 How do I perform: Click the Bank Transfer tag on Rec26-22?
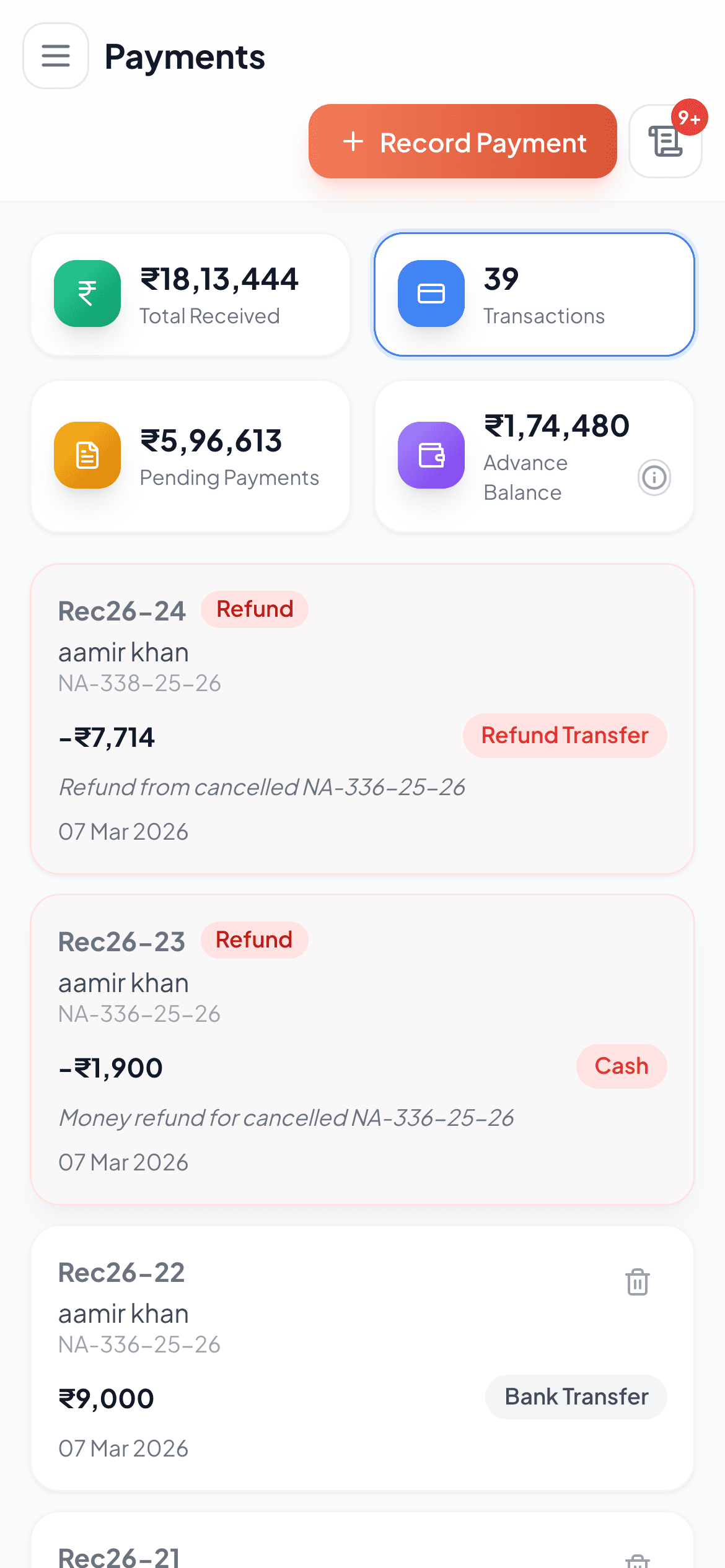click(x=576, y=1396)
